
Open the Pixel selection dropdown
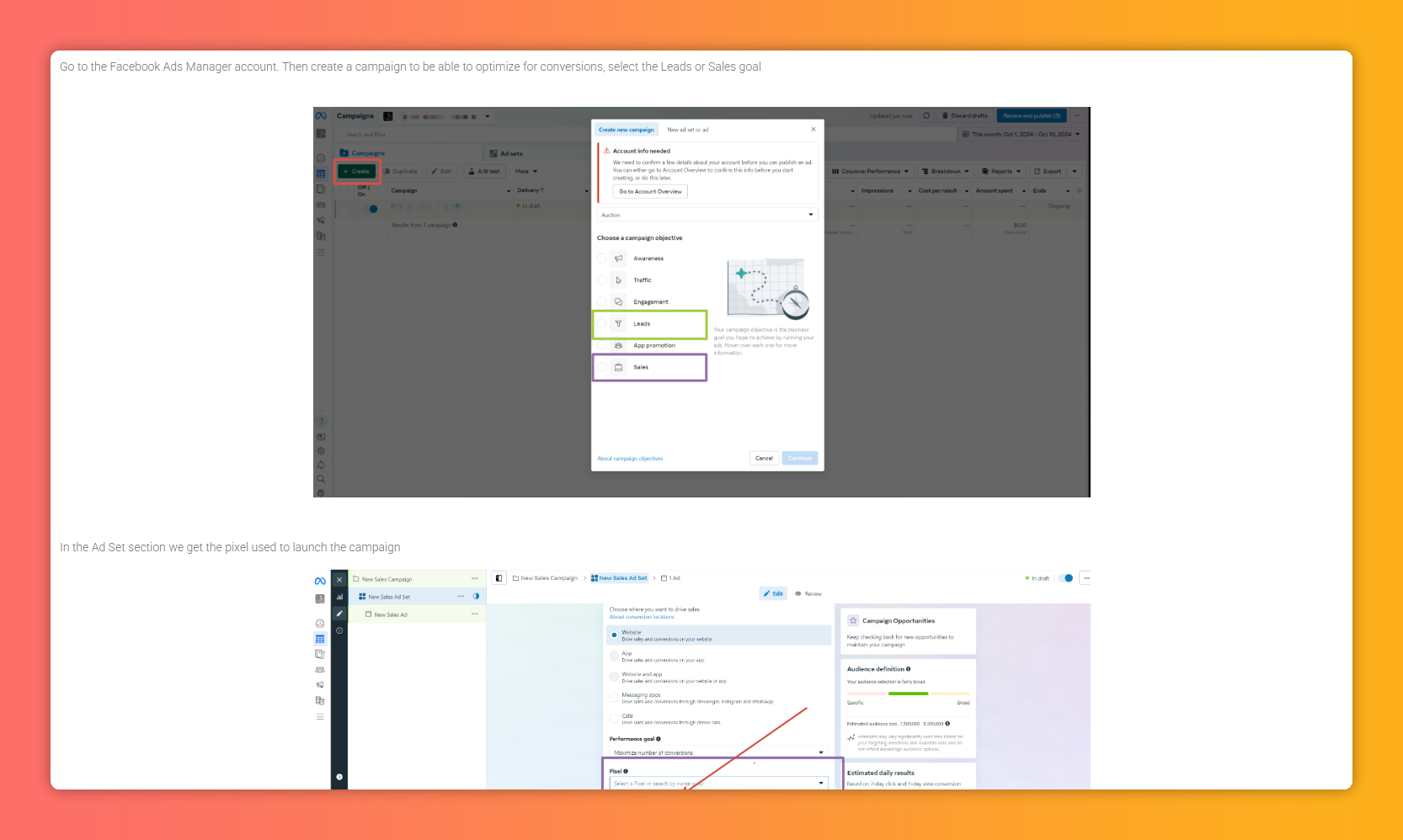coord(718,784)
